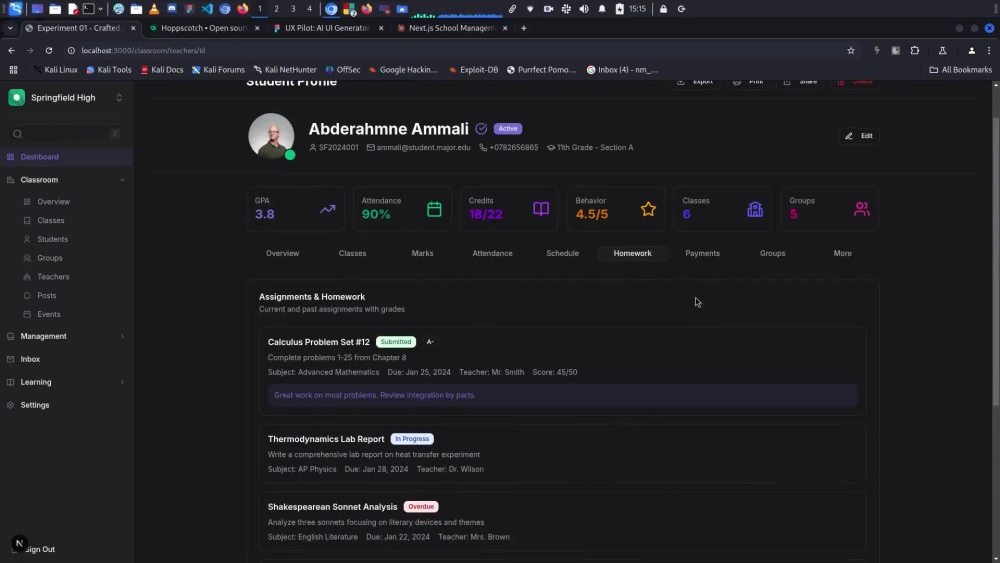Click the verified badge beside the student name
The image size is (1000, 563).
pos(482,129)
